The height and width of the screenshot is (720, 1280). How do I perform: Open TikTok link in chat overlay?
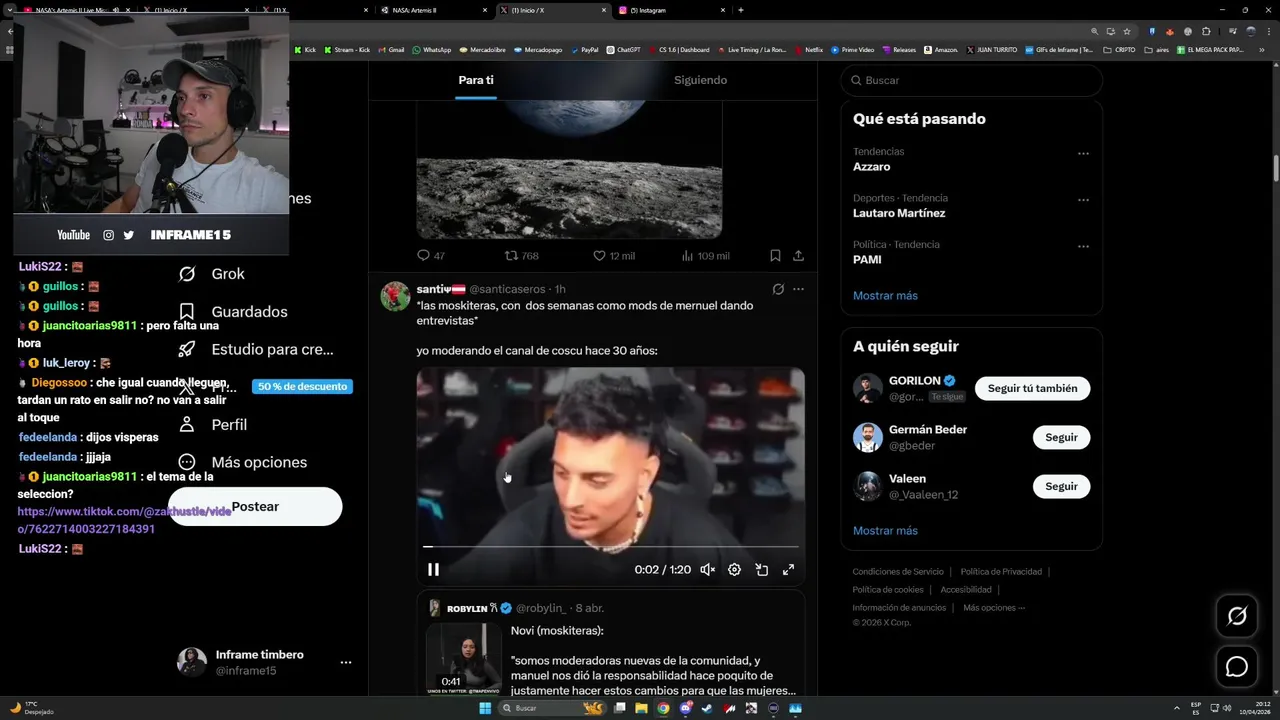point(124,520)
